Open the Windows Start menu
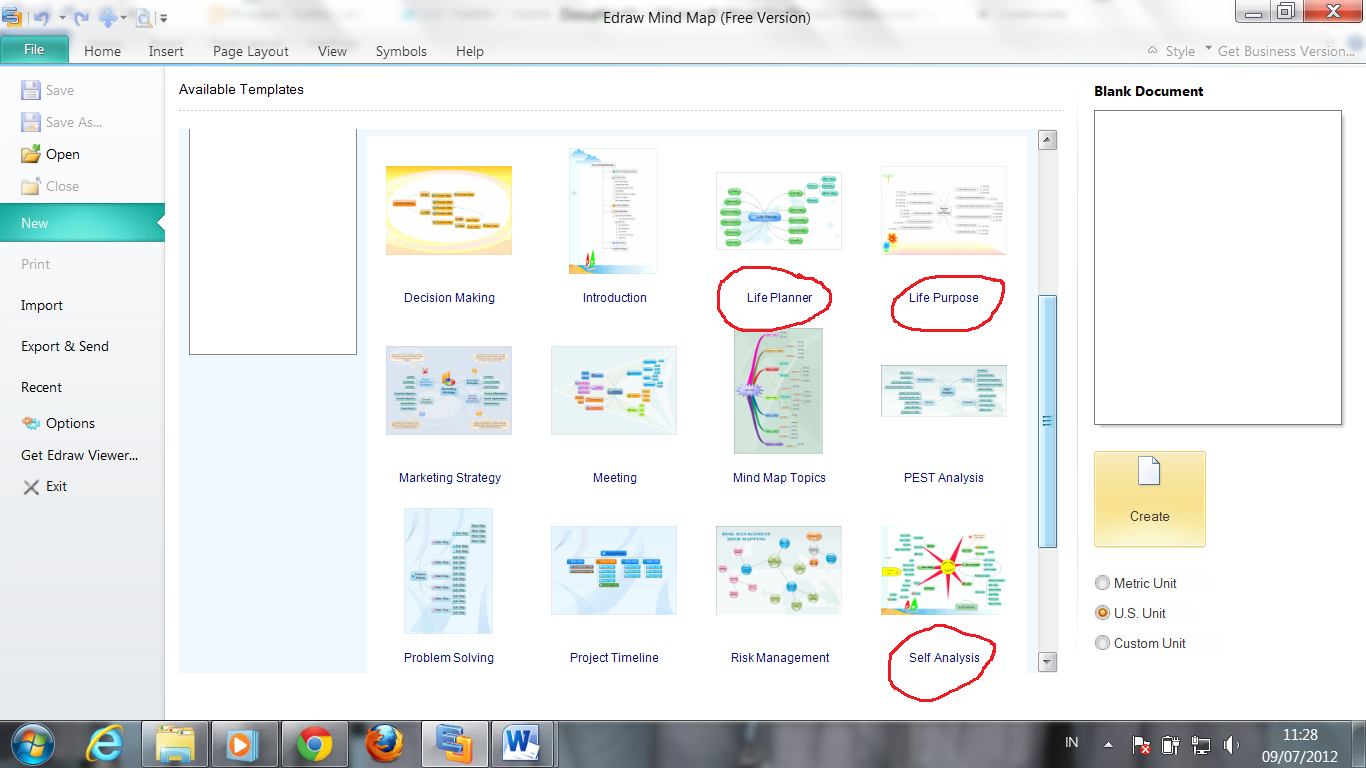 pos(31,744)
